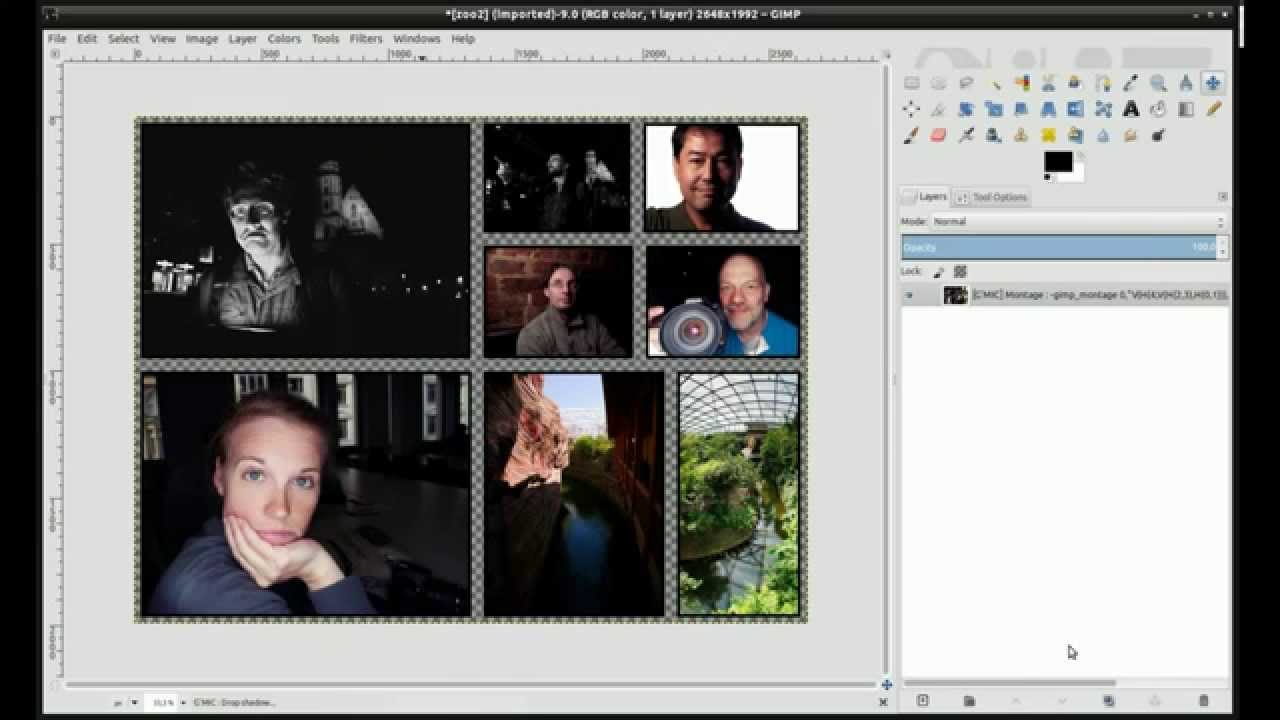The image size is (1280, 720).
Task: Select the Blend gradient tool
Action: tap(1186, 109)
